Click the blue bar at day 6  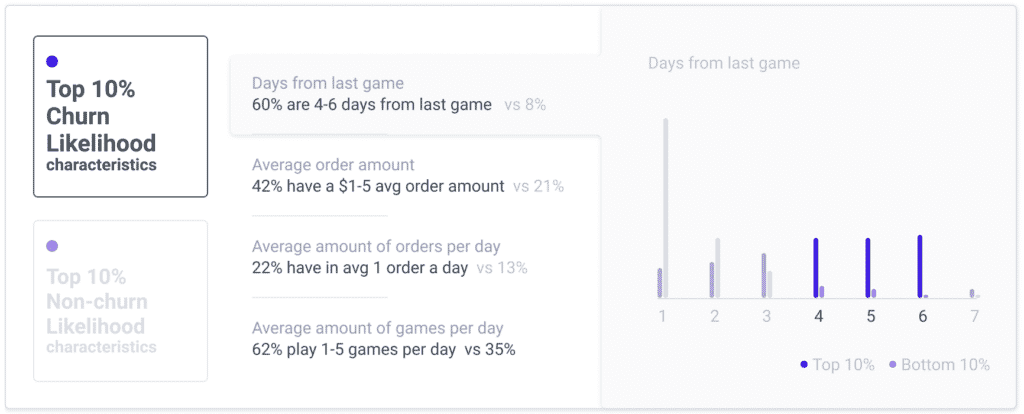(x=920, y=266)
